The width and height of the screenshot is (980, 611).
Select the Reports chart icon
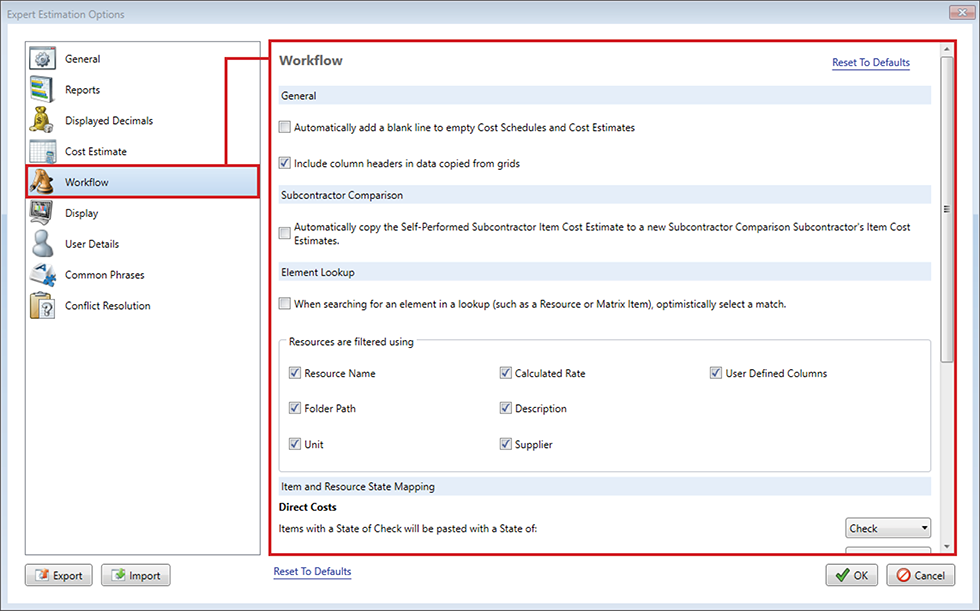point(43,90)
